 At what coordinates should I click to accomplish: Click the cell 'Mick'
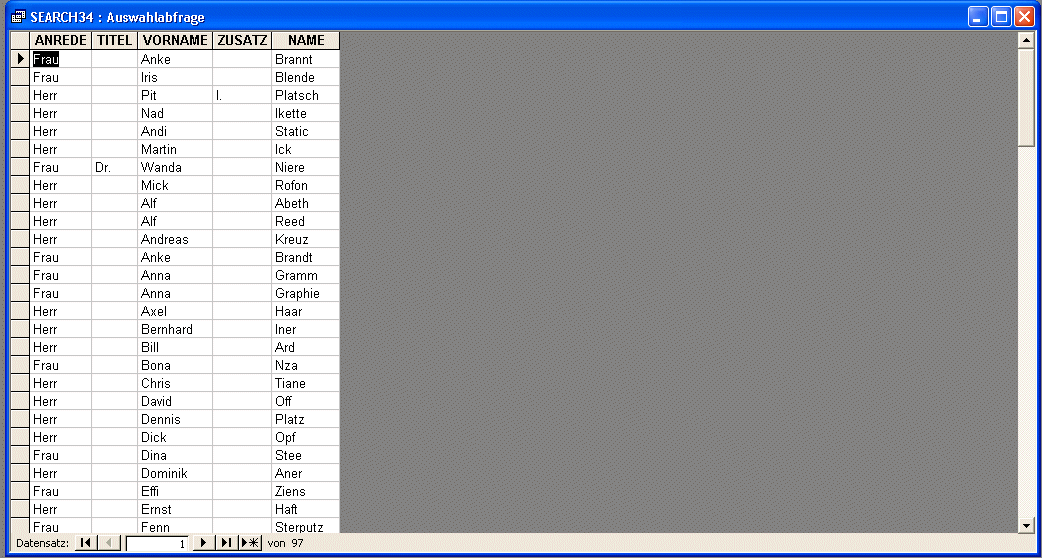175,185
